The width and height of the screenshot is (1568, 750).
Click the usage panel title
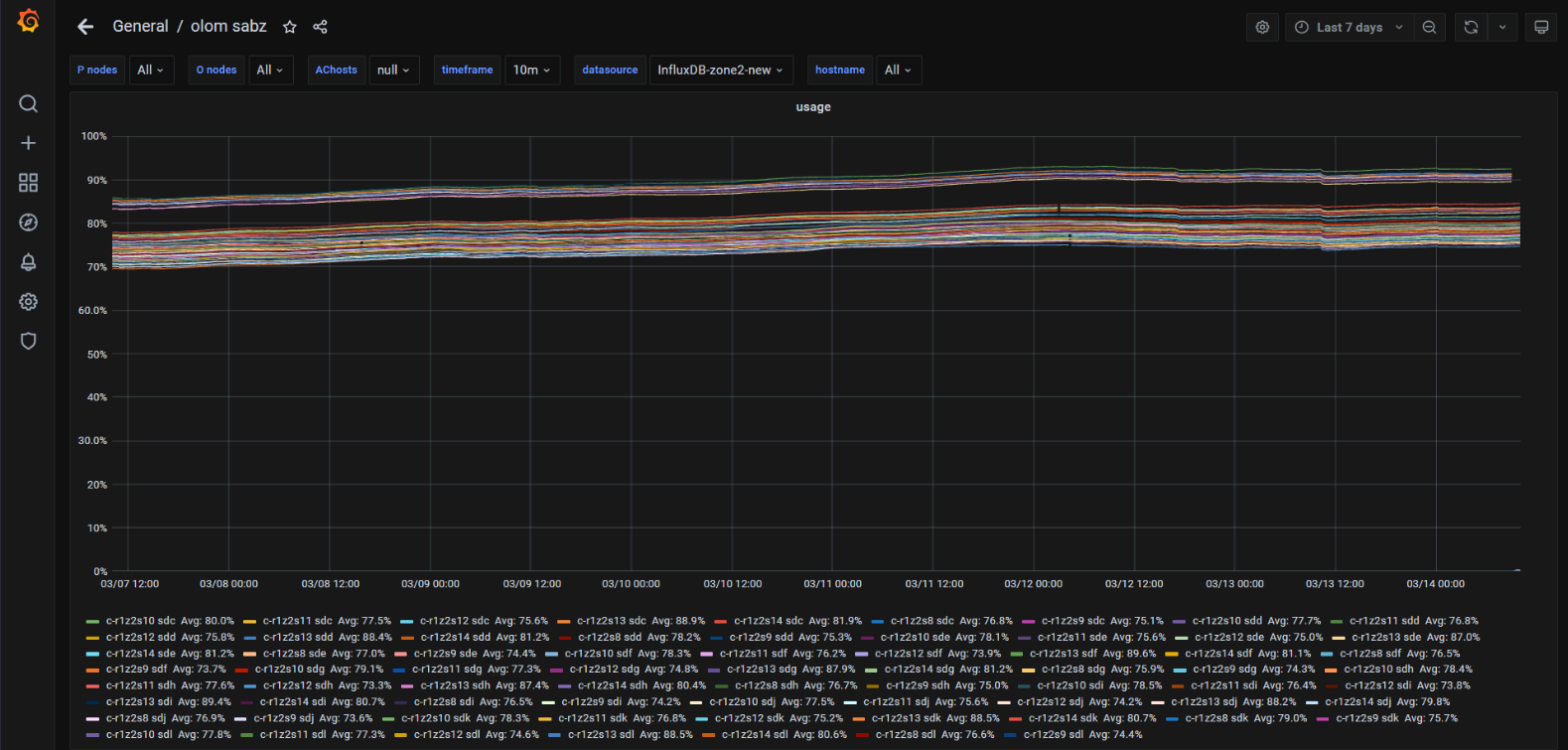[x=812, y=107]
